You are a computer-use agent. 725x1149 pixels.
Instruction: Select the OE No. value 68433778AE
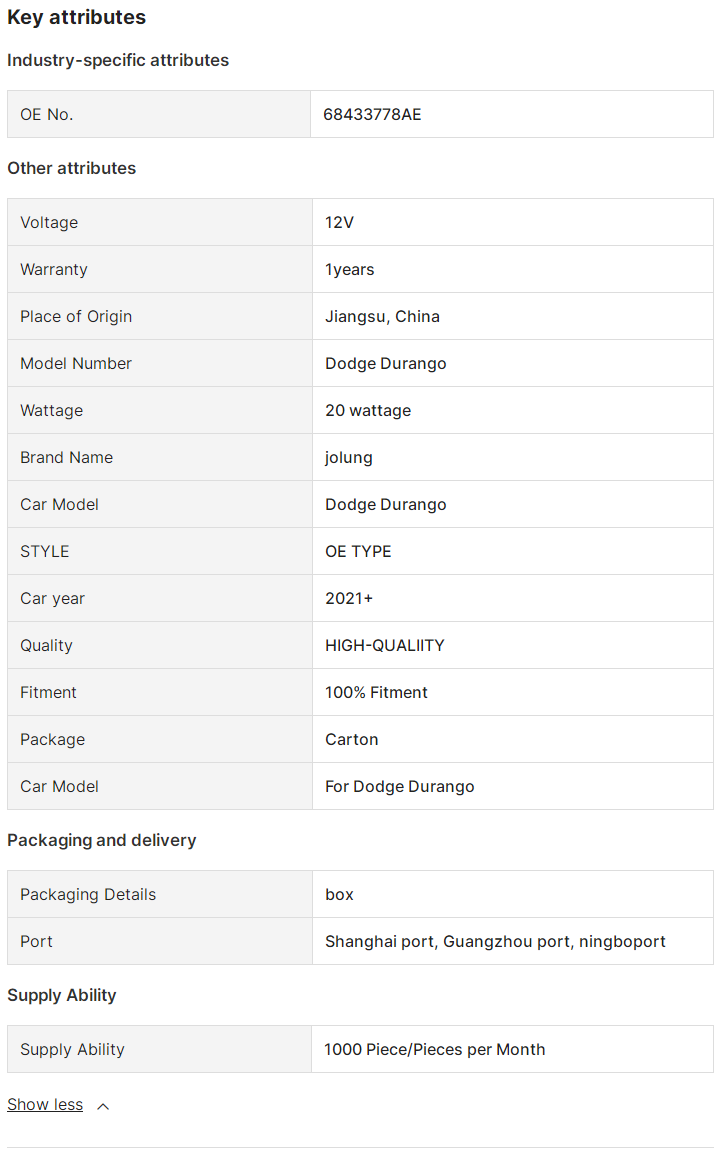(372, 115)
